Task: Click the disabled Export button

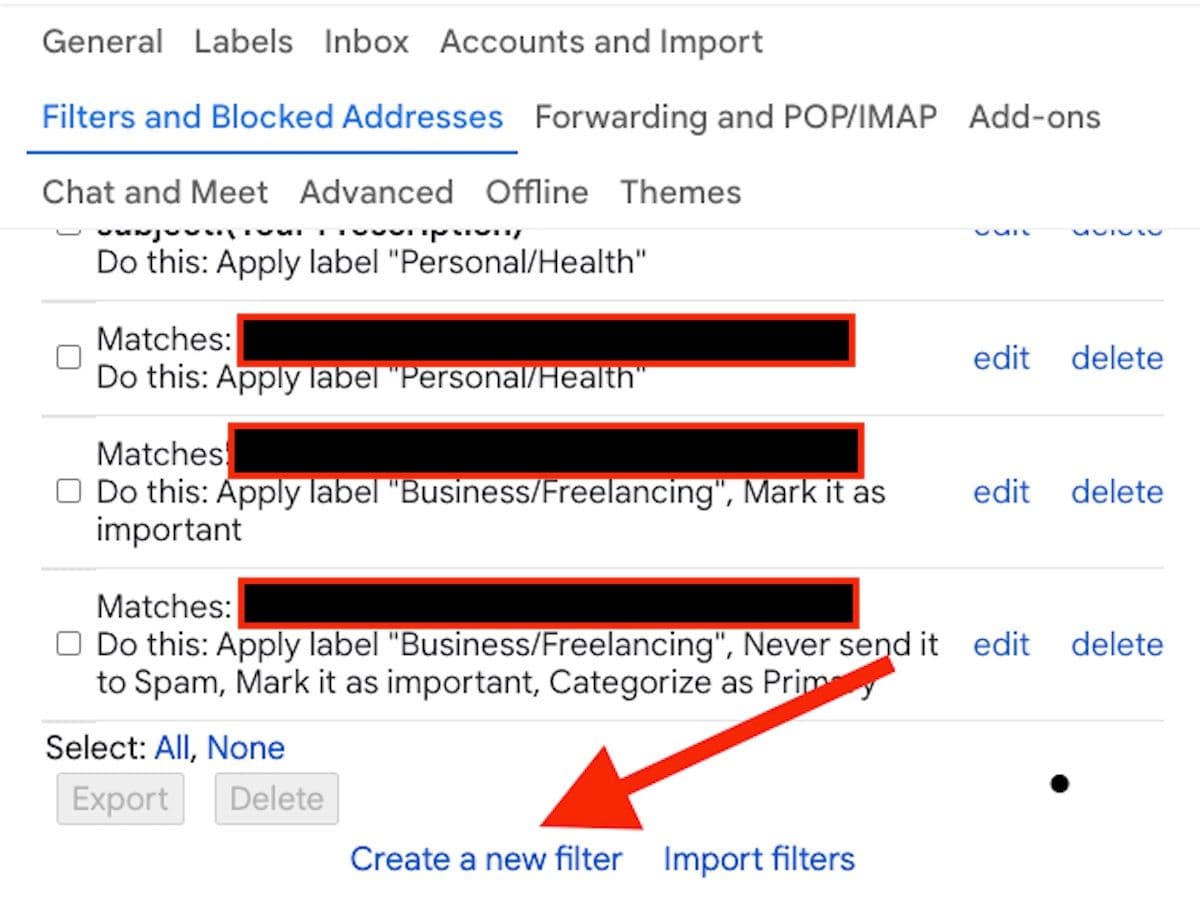Action: pos(120,798)
